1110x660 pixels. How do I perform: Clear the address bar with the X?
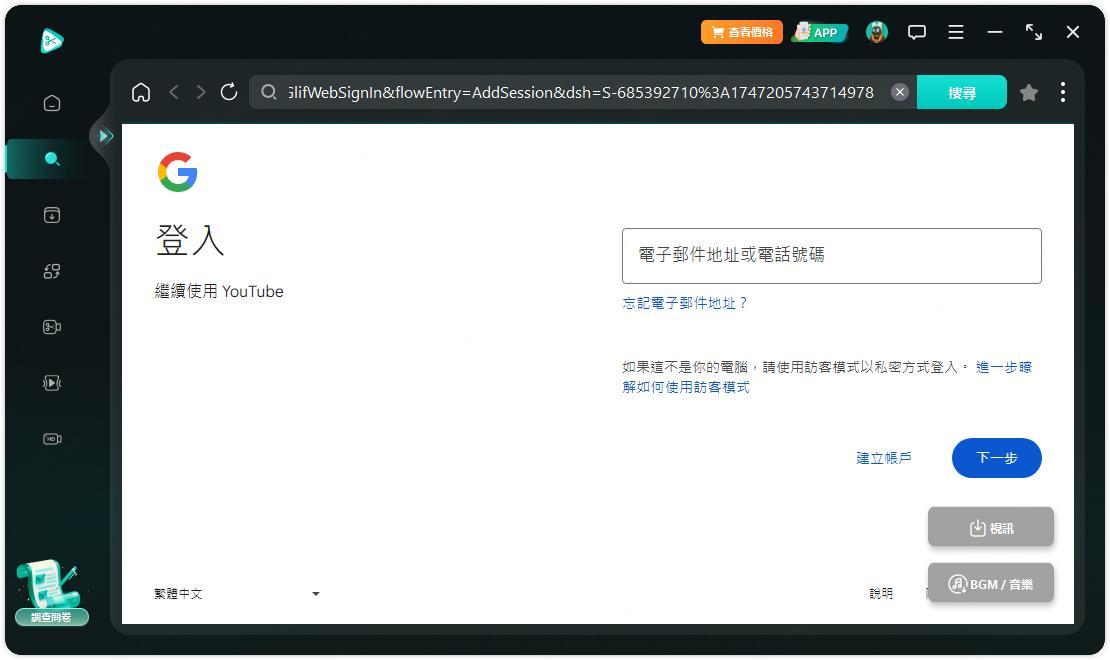[x=900, y=92]
